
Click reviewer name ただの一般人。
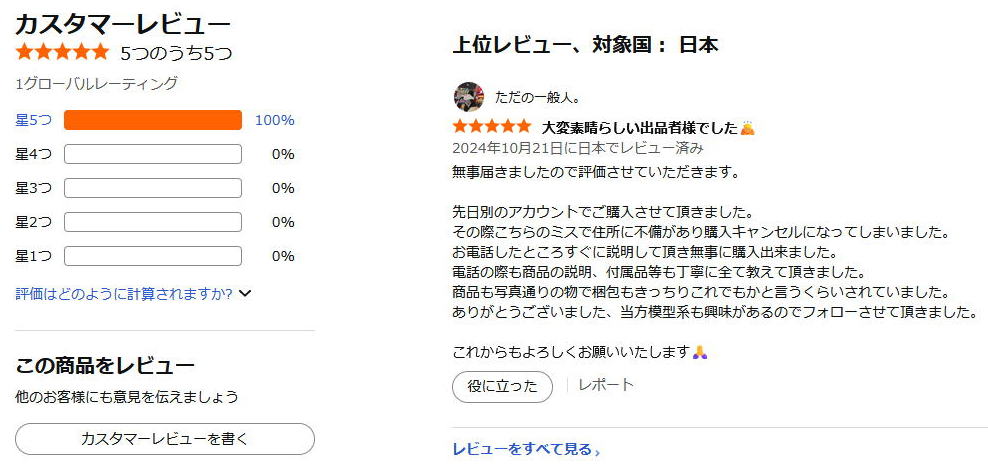[537, 97]
